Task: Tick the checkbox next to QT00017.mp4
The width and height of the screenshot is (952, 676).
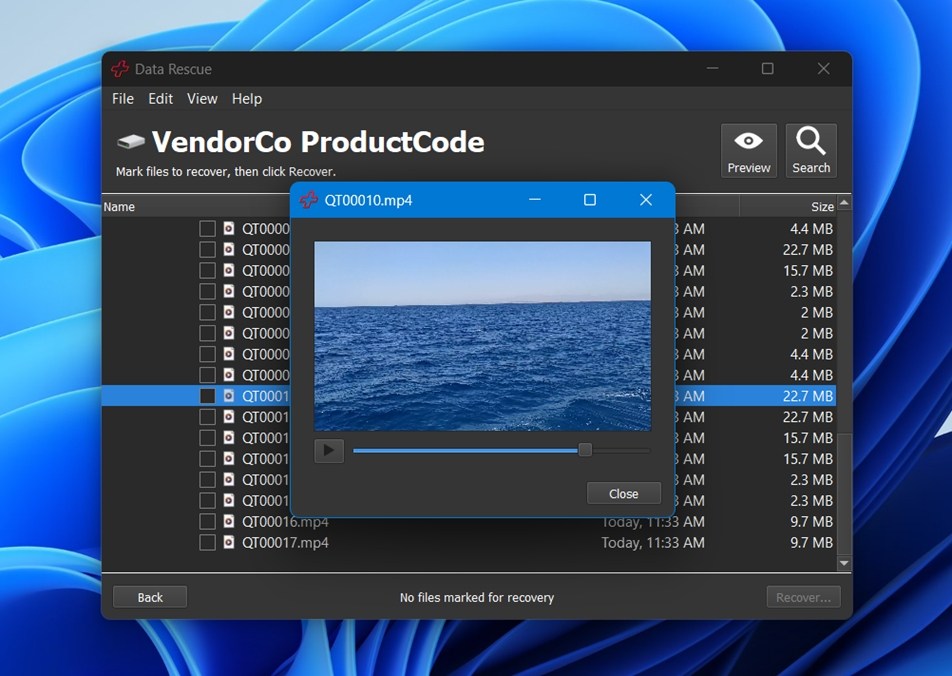Action: pyautogui.click(x=207, y=542)
